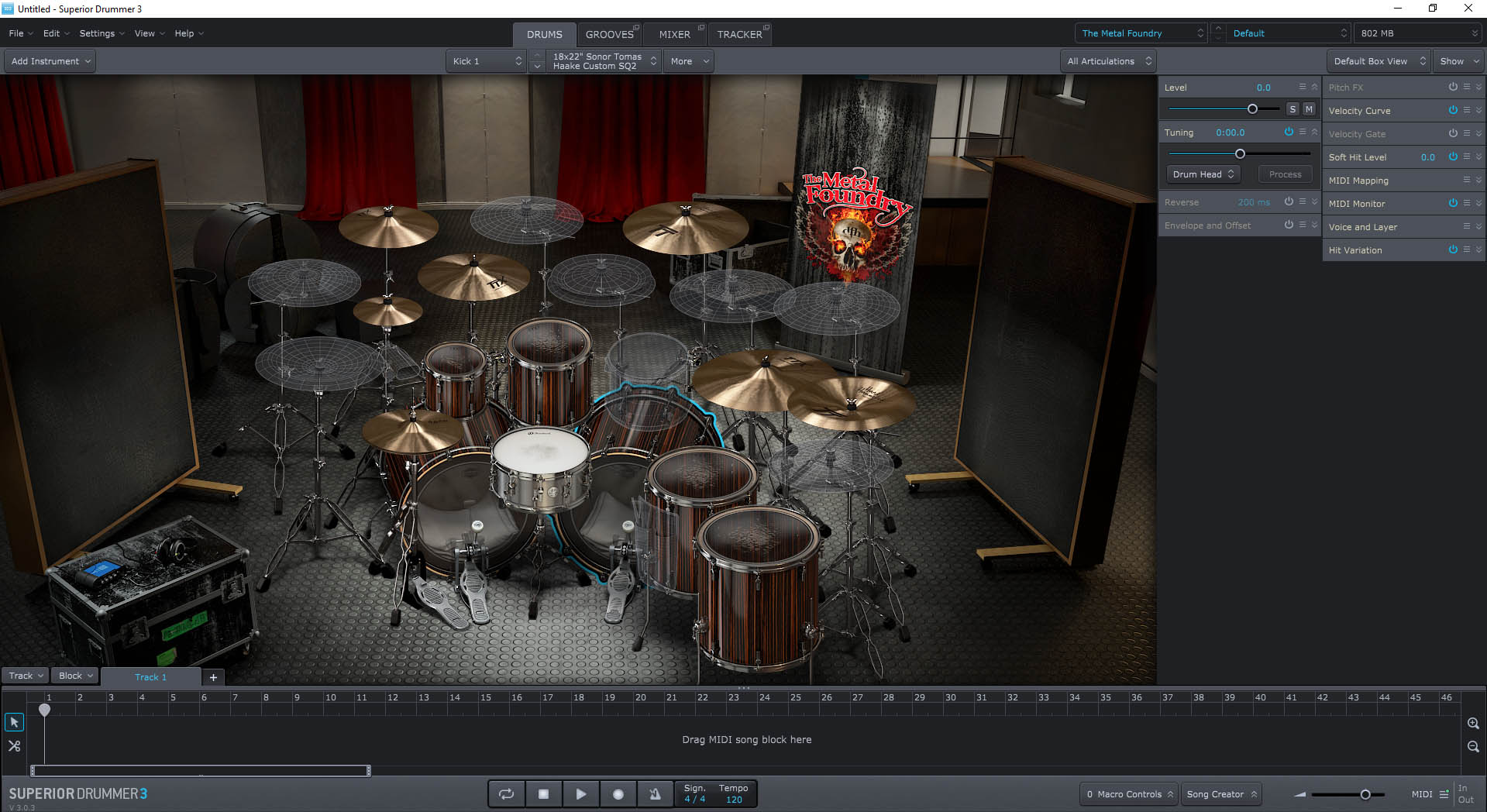The image size is (1487, 812).
Task: Disable the Hit Variation power toggle
Action: [1453, 249]
